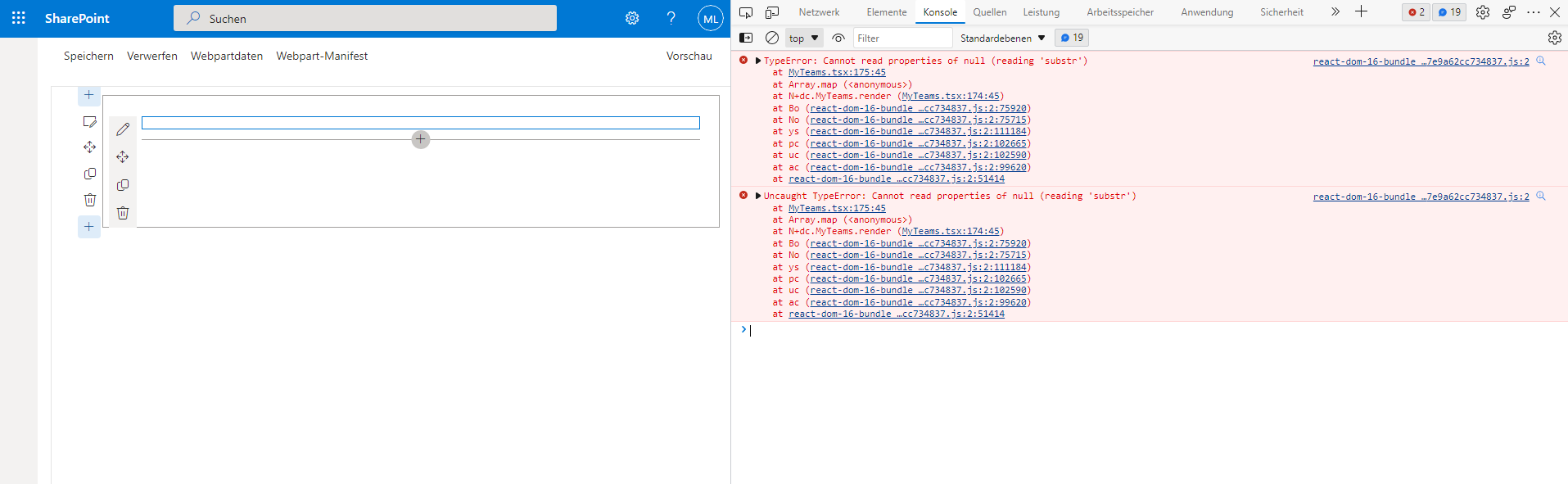The height and width of the screenshot is (484, 1568).
Task: Switch to the Quellen tab
Action: pyautogui.click(x=990, y=12)
